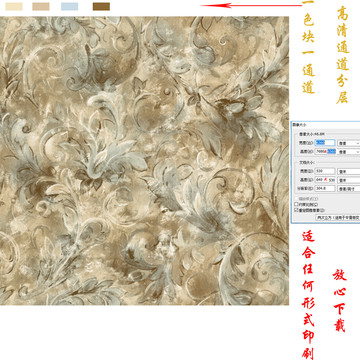The width and height of the screenshot is (360, 360).
Task: Open pixel width unit dropdown
Action: pos(349,143)
